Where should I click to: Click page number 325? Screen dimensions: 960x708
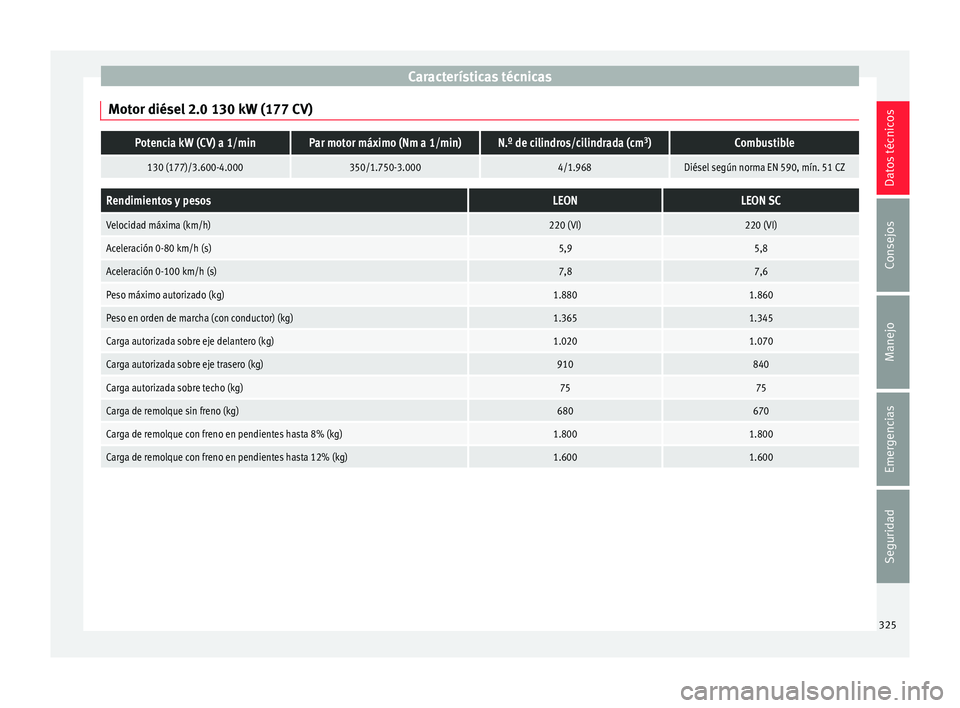pyautogui.click(x=887, y=625)
